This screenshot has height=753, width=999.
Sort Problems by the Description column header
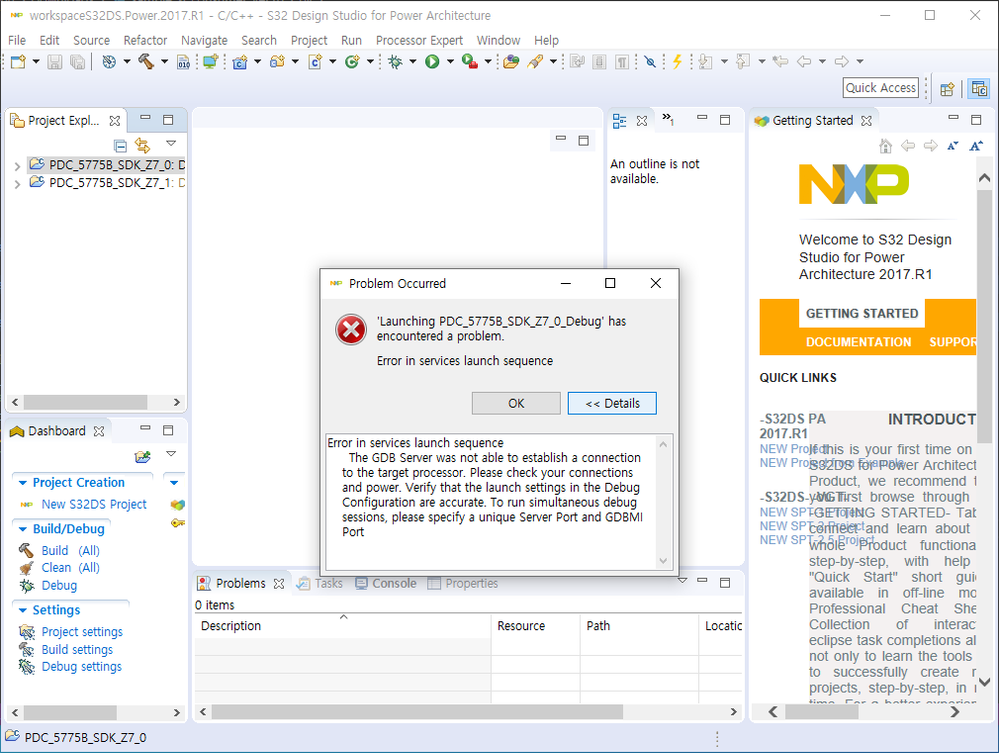(230, 625)
